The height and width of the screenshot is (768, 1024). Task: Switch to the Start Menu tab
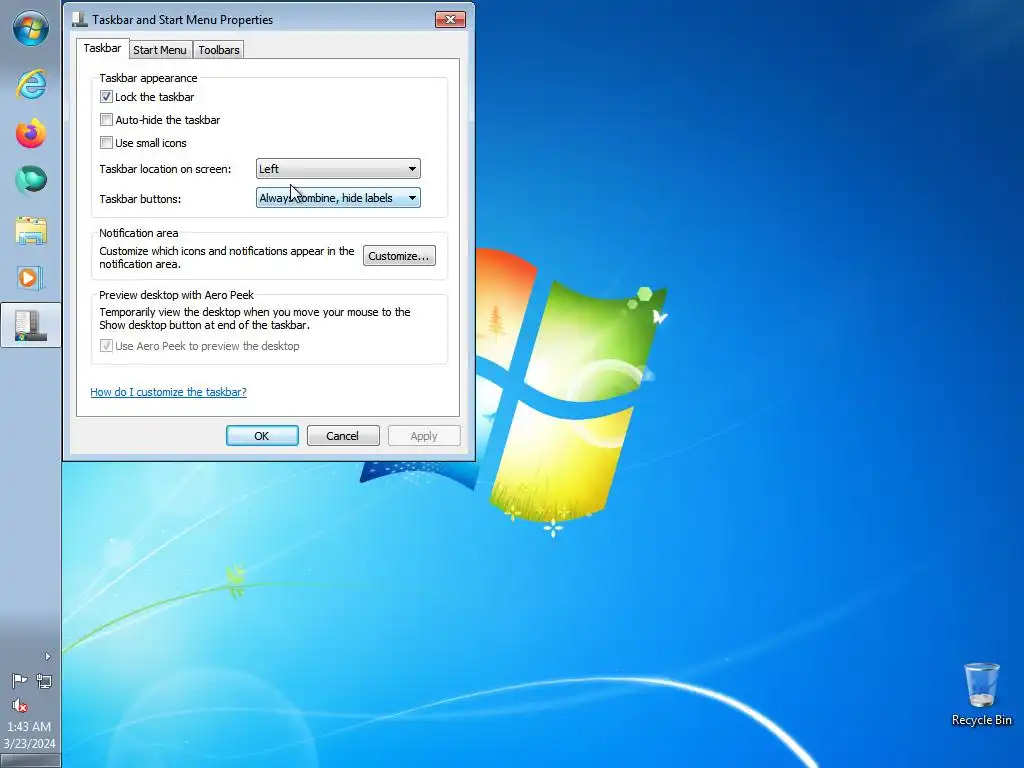coord(160,50)
